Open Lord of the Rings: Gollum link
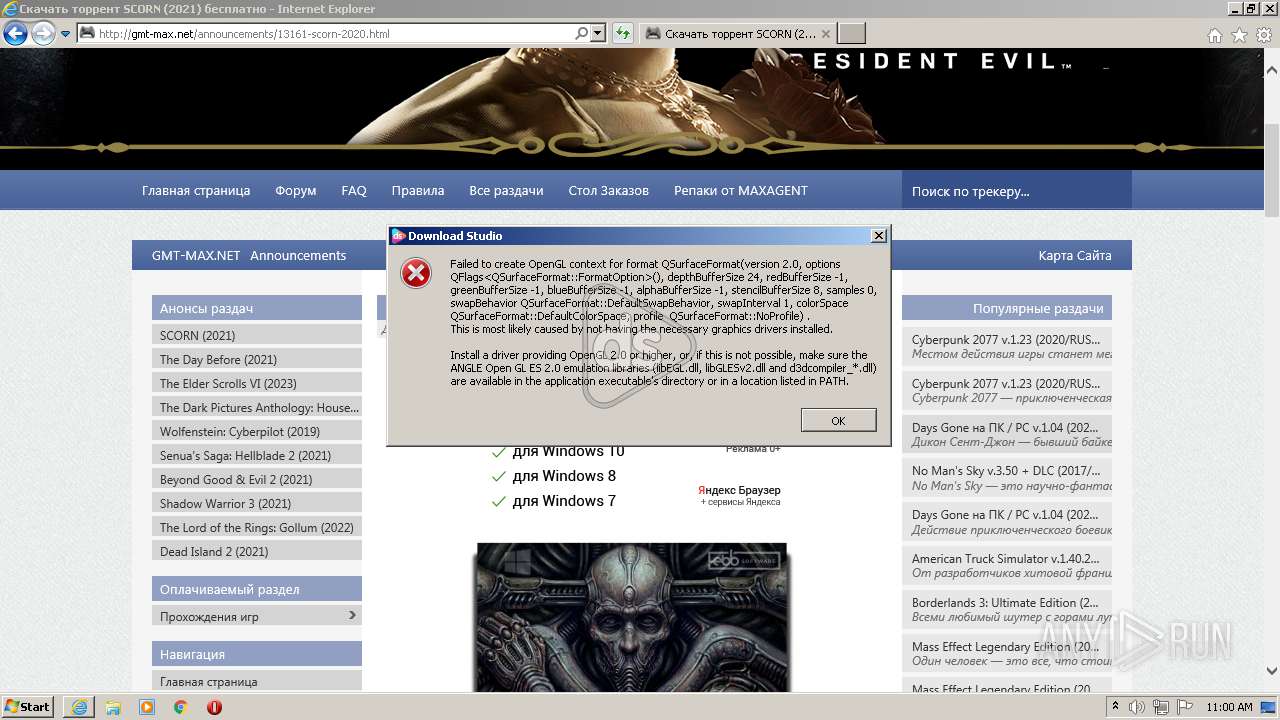 [257, 527]
